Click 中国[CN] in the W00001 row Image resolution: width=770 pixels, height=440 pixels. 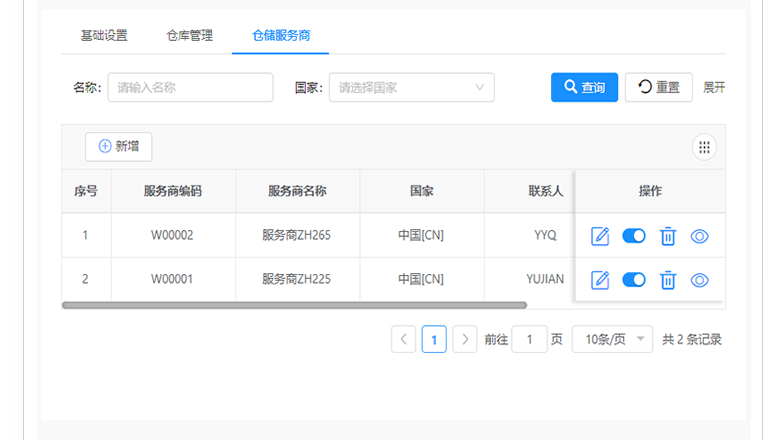point(421,279)
